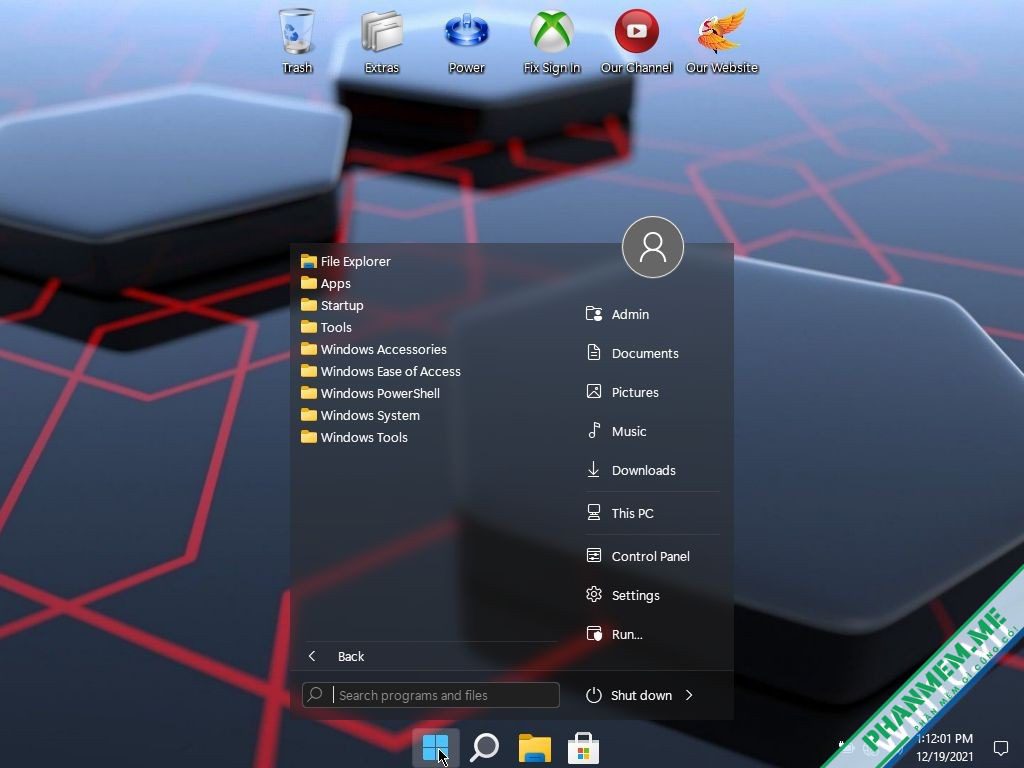Open the Trash desktop icon
The image size is (1024, 768).
(297, 40)
